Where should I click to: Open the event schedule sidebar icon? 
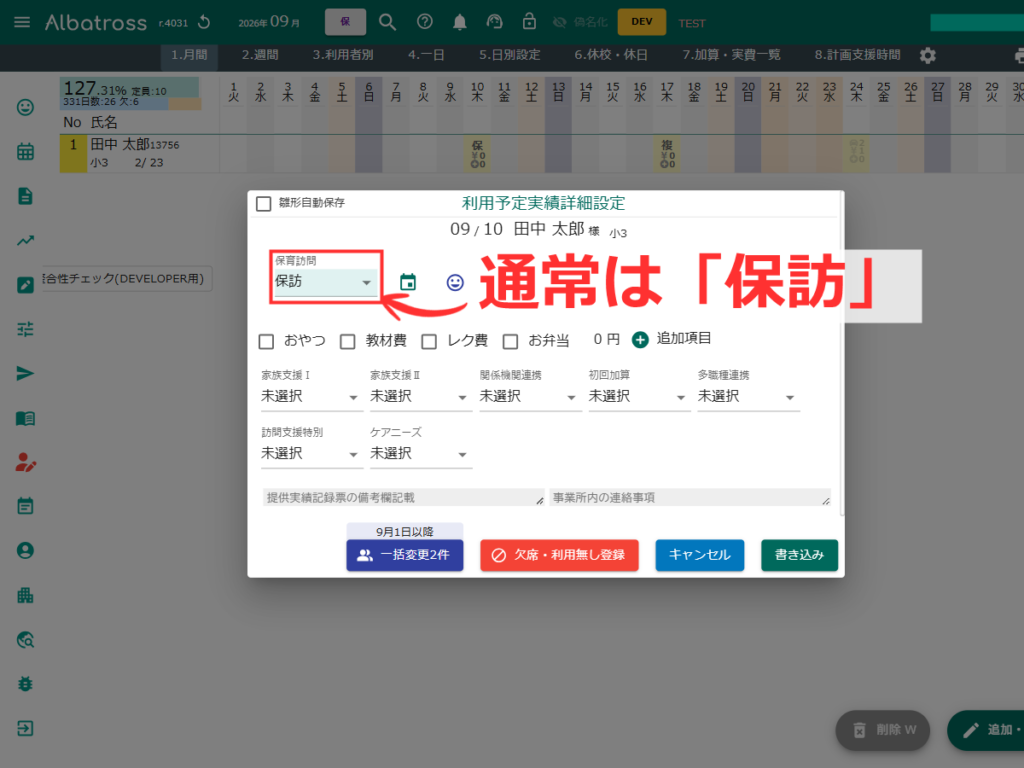25,506
